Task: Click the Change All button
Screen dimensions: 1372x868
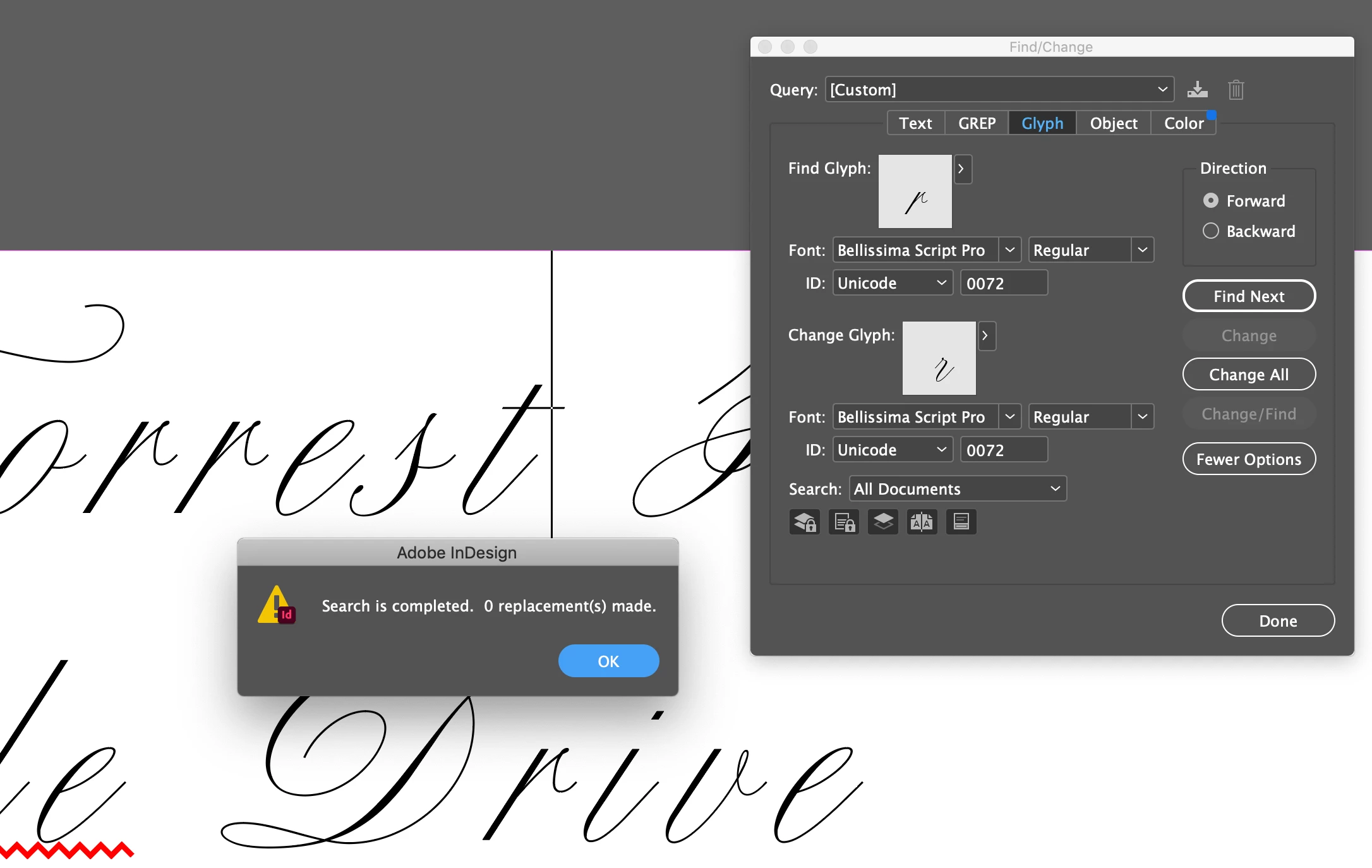Action: [x=1248, y=375]
